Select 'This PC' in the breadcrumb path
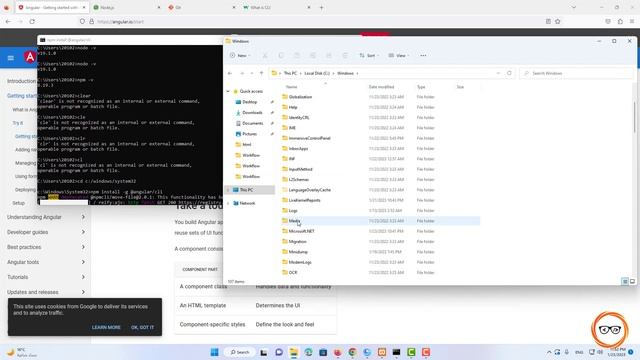The width and height of the screenshot is (640, 360). point(290,73)
